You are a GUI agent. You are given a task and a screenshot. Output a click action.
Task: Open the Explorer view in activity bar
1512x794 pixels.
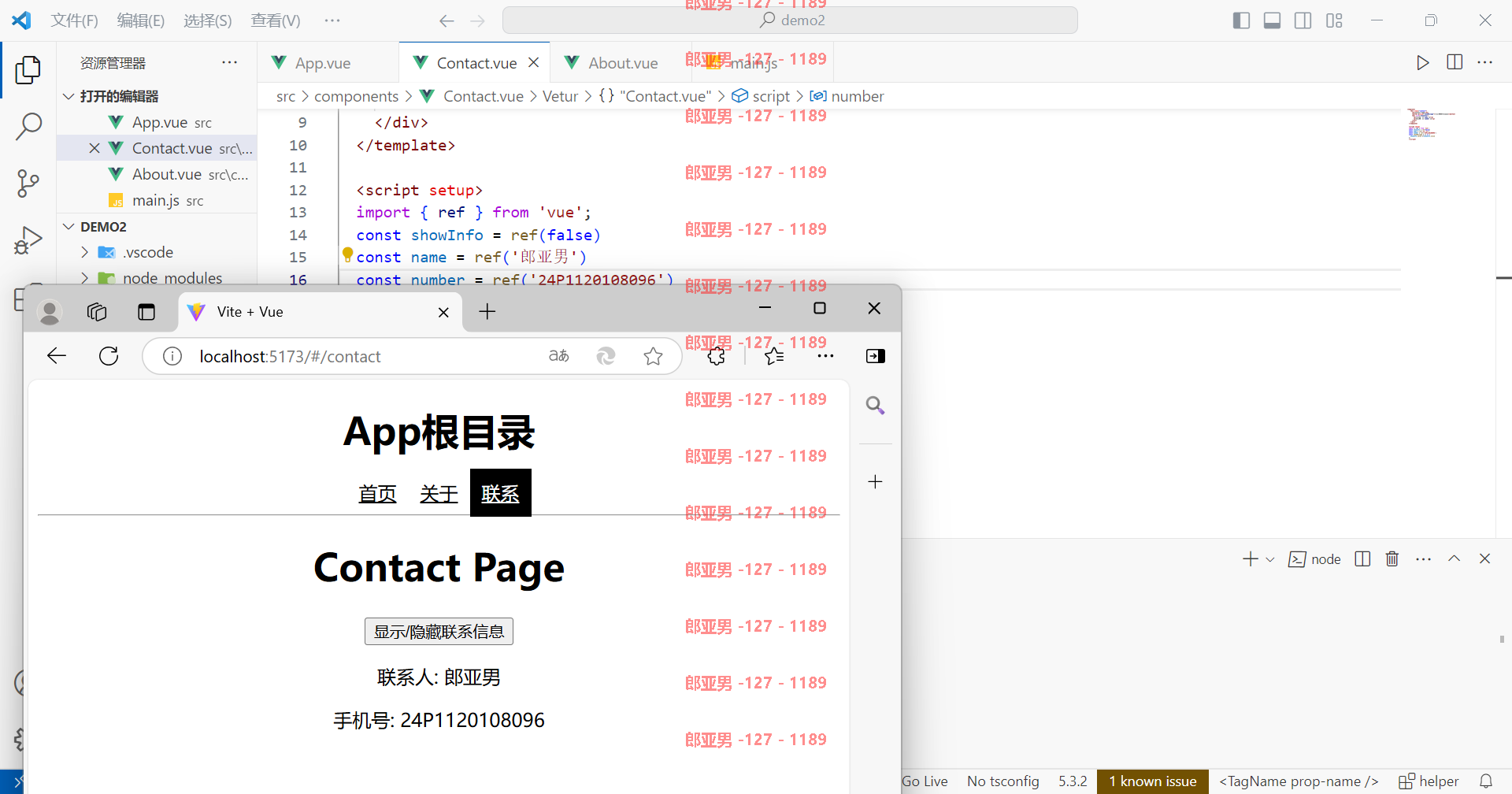[x=28, y=70]
